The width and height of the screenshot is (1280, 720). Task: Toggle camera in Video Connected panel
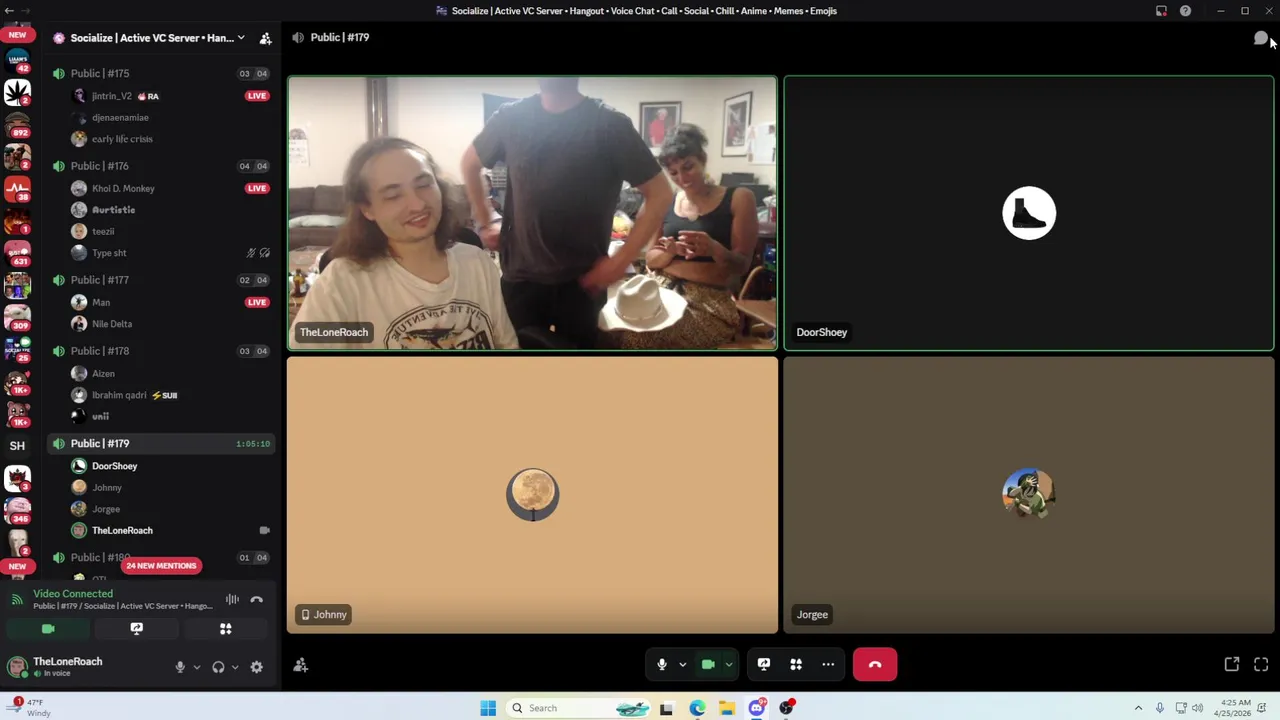[x=48, y=629]
